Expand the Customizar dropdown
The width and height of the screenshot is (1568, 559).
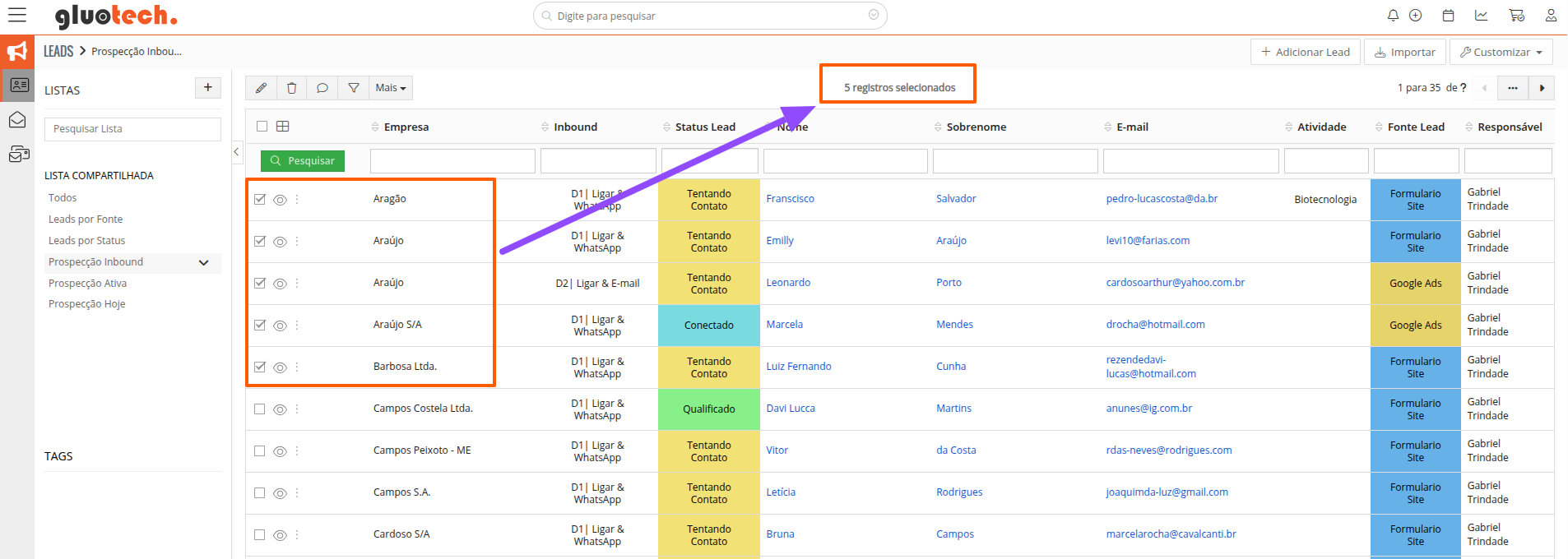(x=1501, y=52)
